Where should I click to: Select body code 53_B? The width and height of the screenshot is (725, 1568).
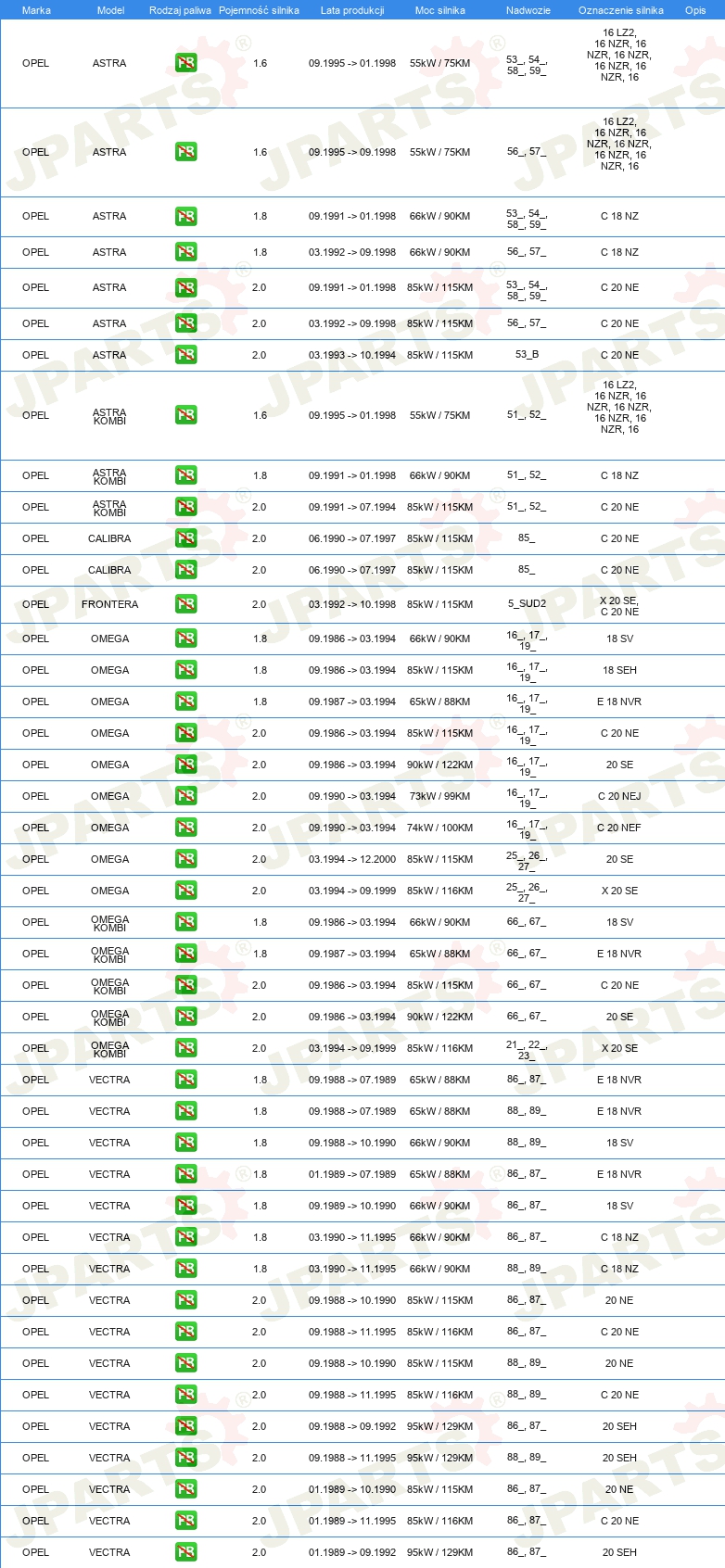pos(527,355)
